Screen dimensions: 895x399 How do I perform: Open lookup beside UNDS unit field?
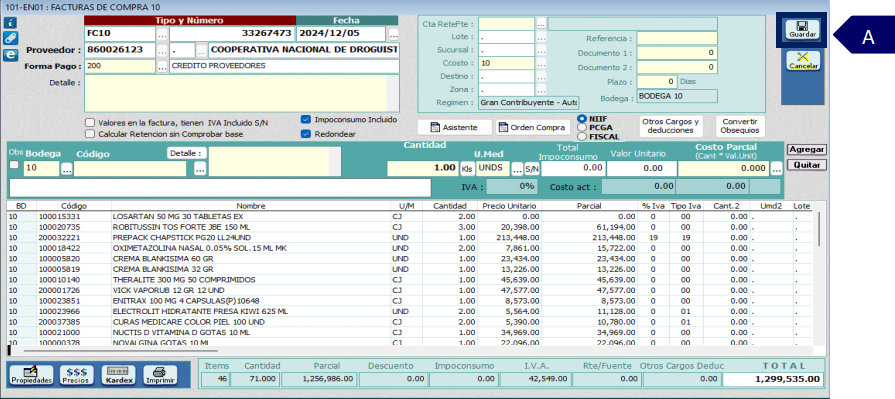tap(517, 169)
